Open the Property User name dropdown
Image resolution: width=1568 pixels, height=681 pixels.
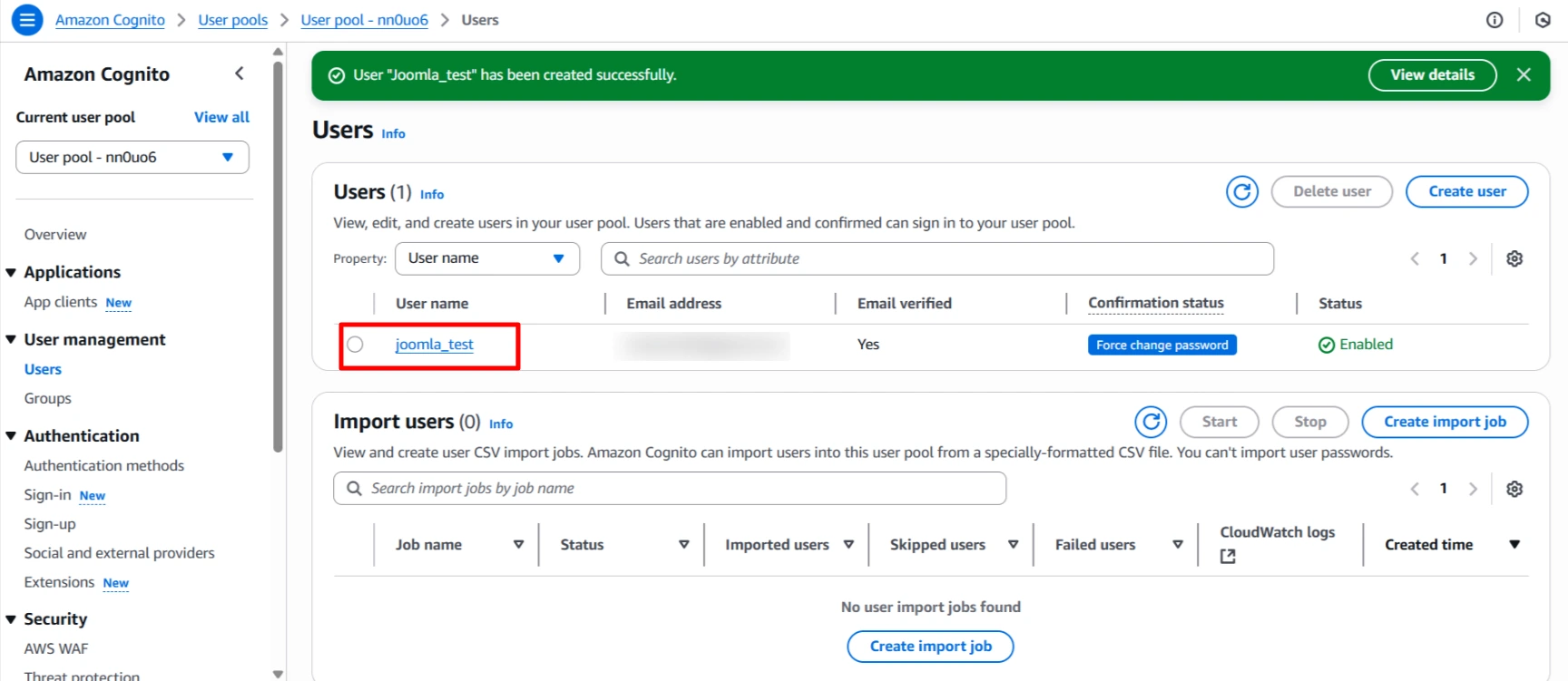click(x=487, y=258)
